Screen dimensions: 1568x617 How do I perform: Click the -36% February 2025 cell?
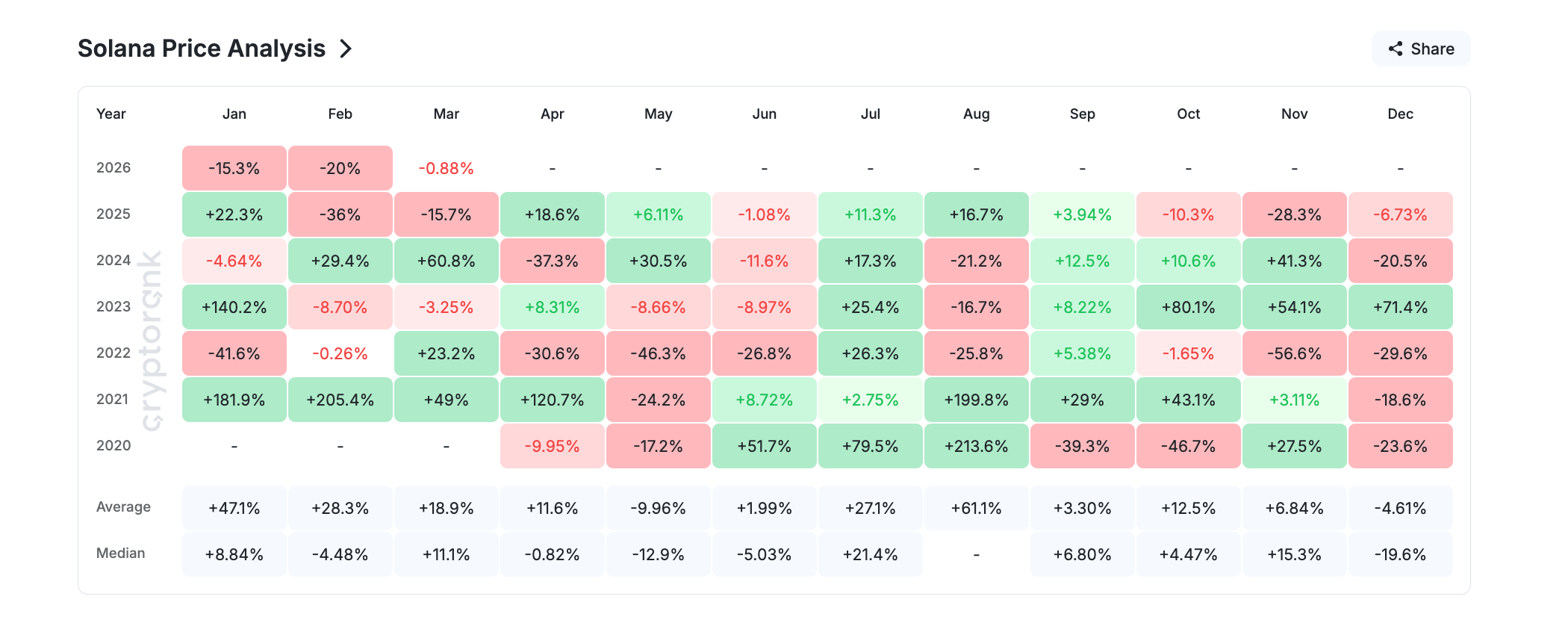point(340,214)
